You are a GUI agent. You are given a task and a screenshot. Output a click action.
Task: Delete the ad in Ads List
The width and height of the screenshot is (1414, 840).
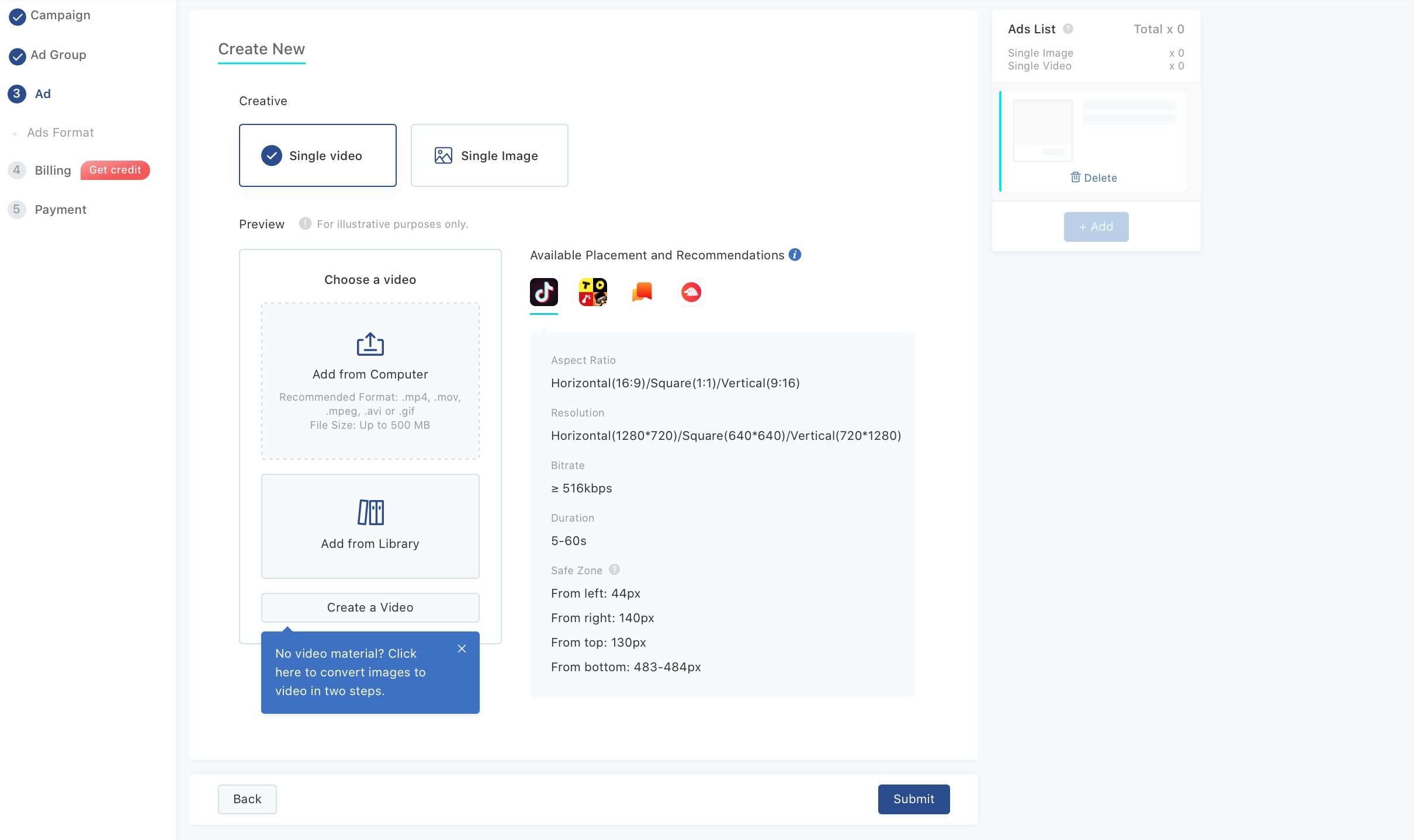(1093, 178)
